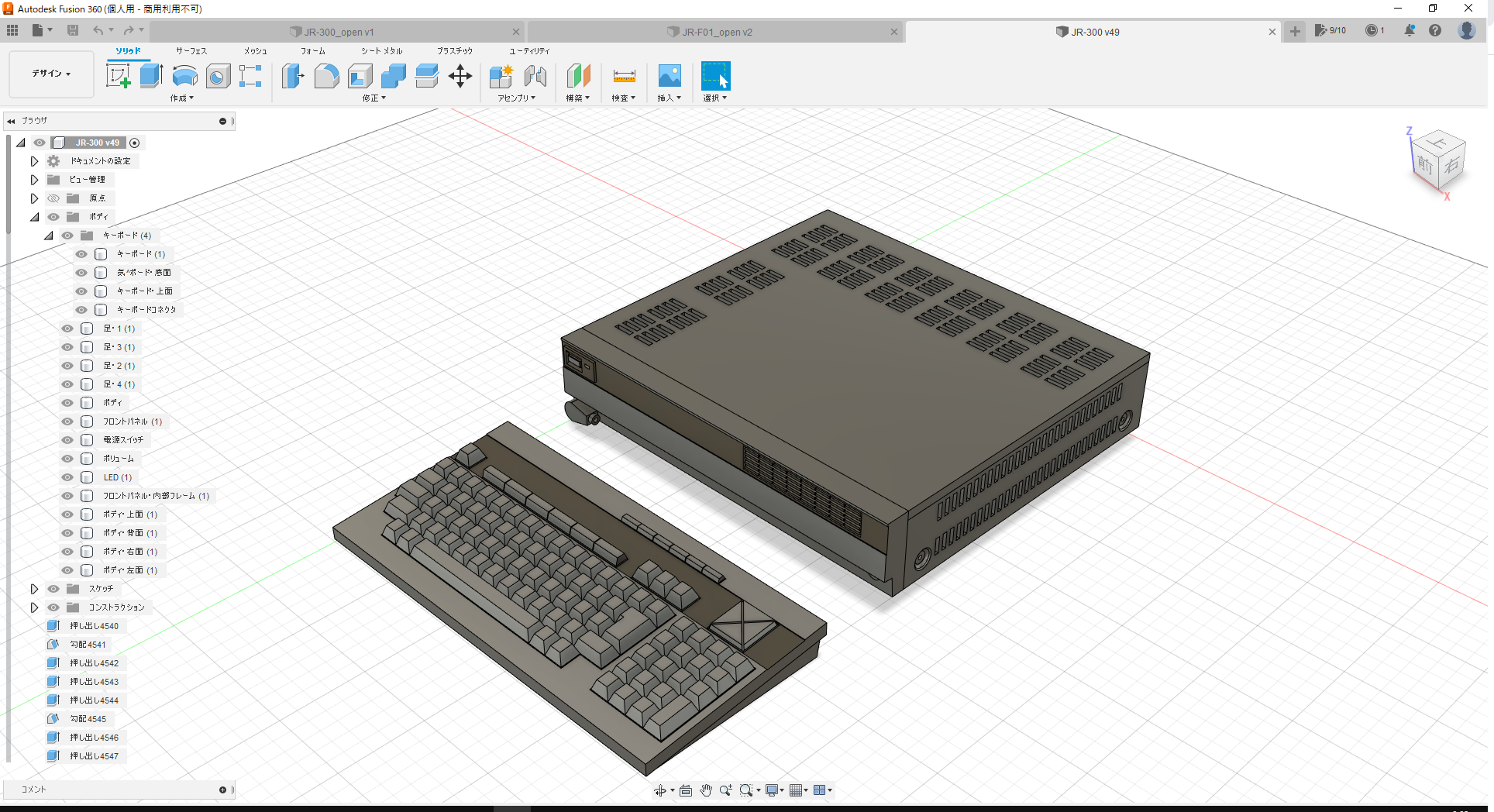Hide the LED (1) body using its eye icon
1494x812 pixels.
coord(67,477)
